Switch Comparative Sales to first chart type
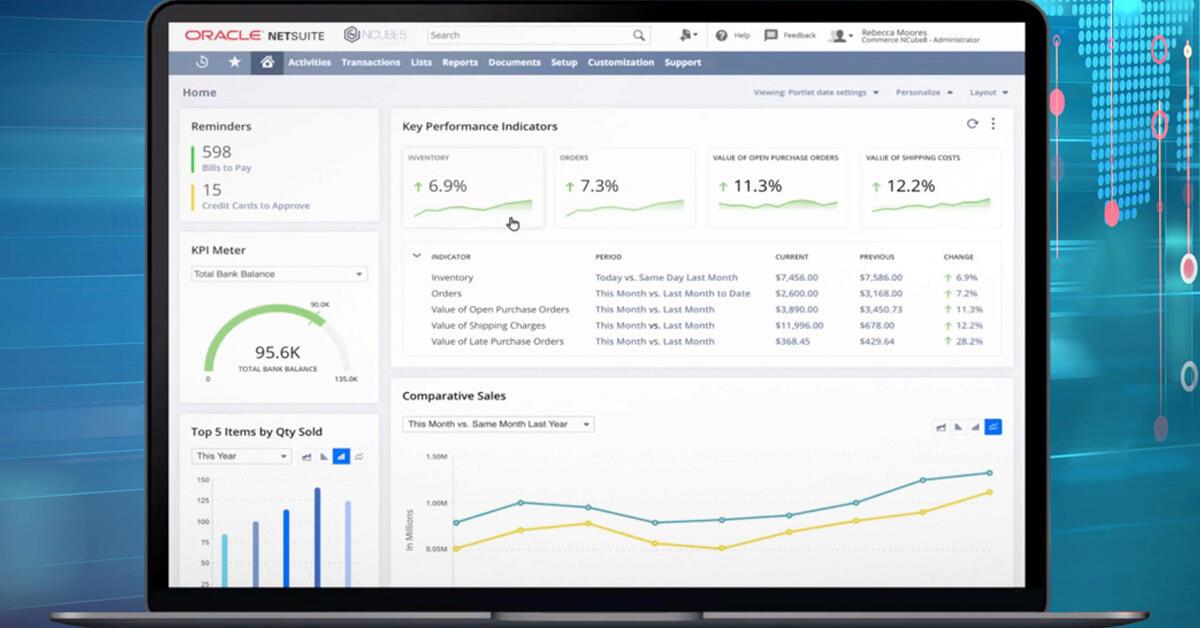Viewport: 1200px width, 628px height. coord(941,427)
